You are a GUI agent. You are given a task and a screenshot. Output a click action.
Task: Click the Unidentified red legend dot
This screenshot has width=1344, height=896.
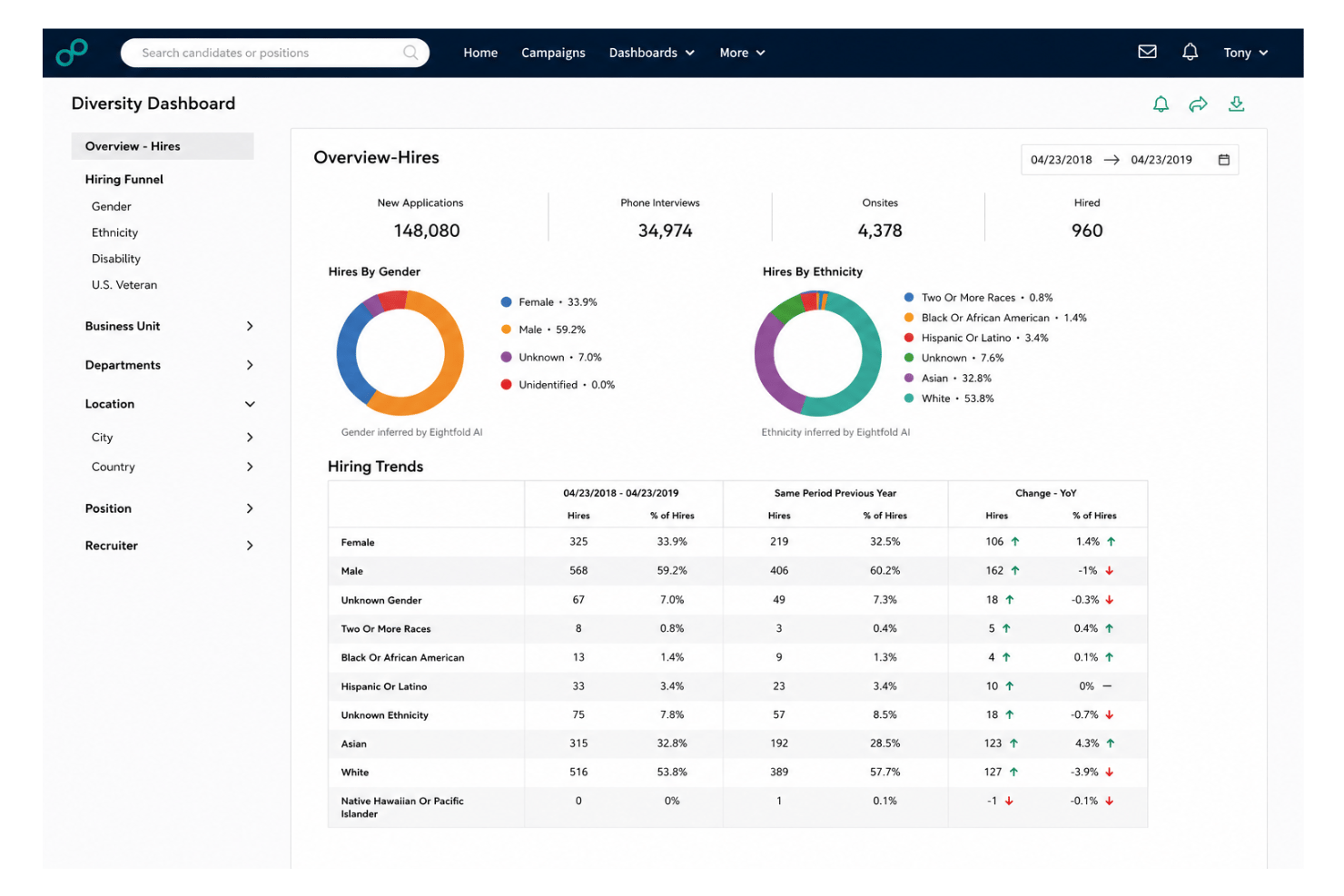(506, 385)
